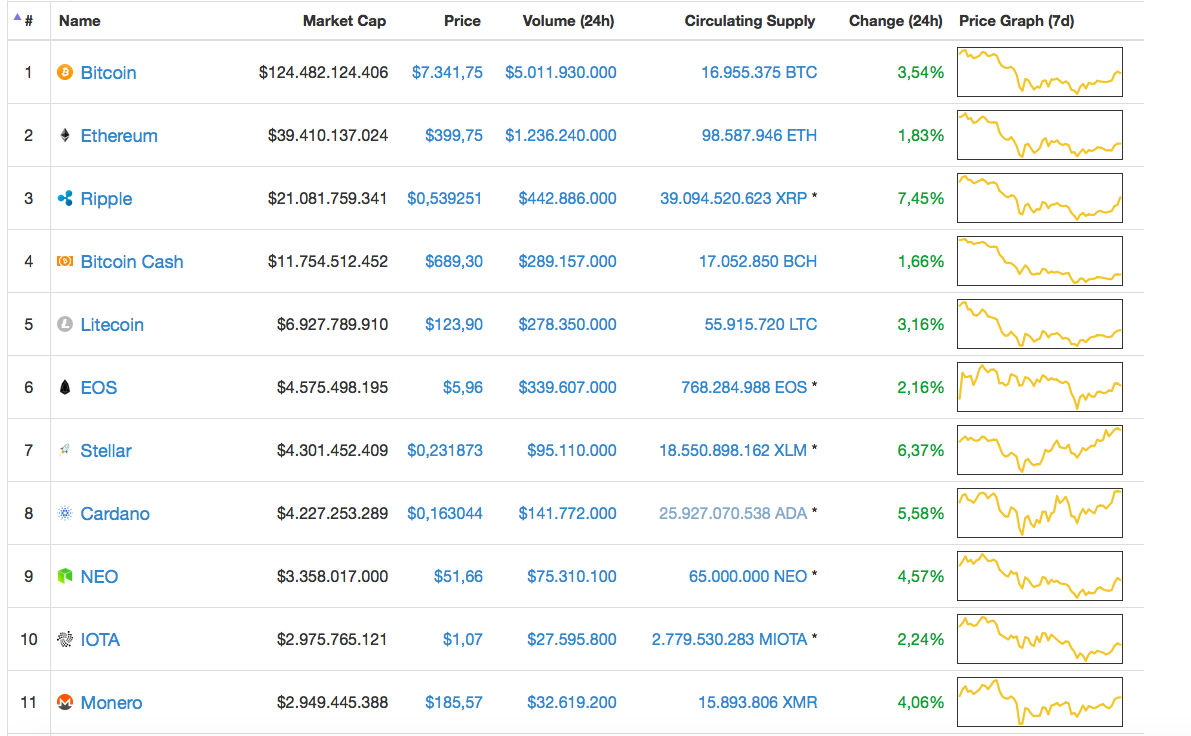Open Bitcoin 7-day price graph
The image size is (1191, 736).
coord(1039,72)
